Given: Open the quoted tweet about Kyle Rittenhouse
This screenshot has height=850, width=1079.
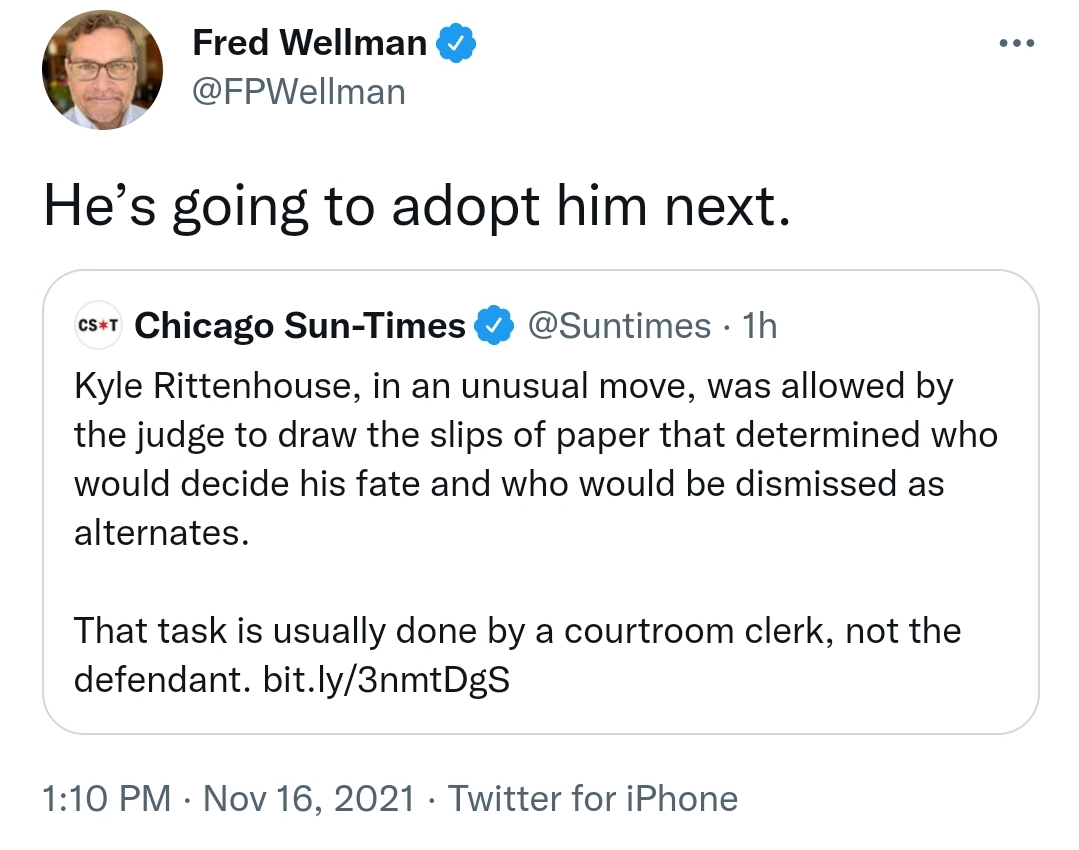Looking at the screenshot, I should point(540,502).
